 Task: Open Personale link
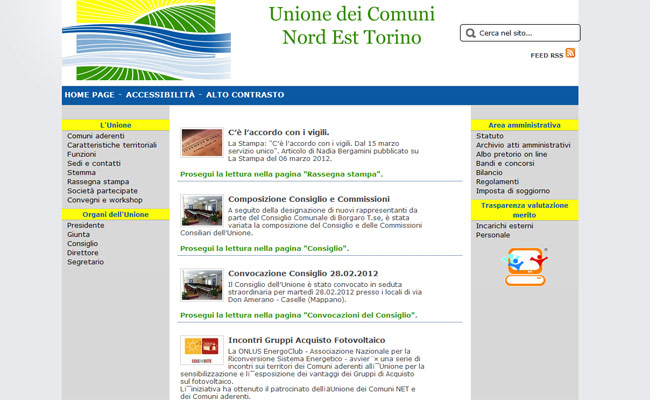493,235
